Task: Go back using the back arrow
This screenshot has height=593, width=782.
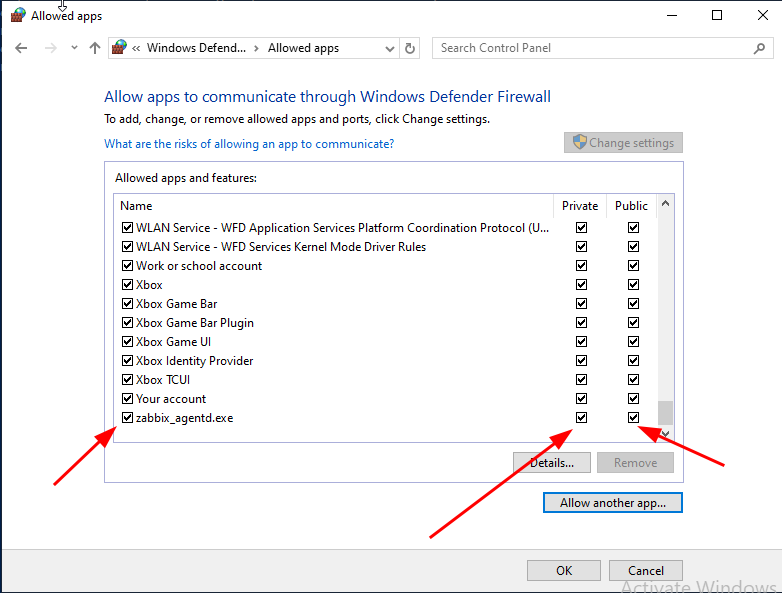Action: tap(21, 48)
